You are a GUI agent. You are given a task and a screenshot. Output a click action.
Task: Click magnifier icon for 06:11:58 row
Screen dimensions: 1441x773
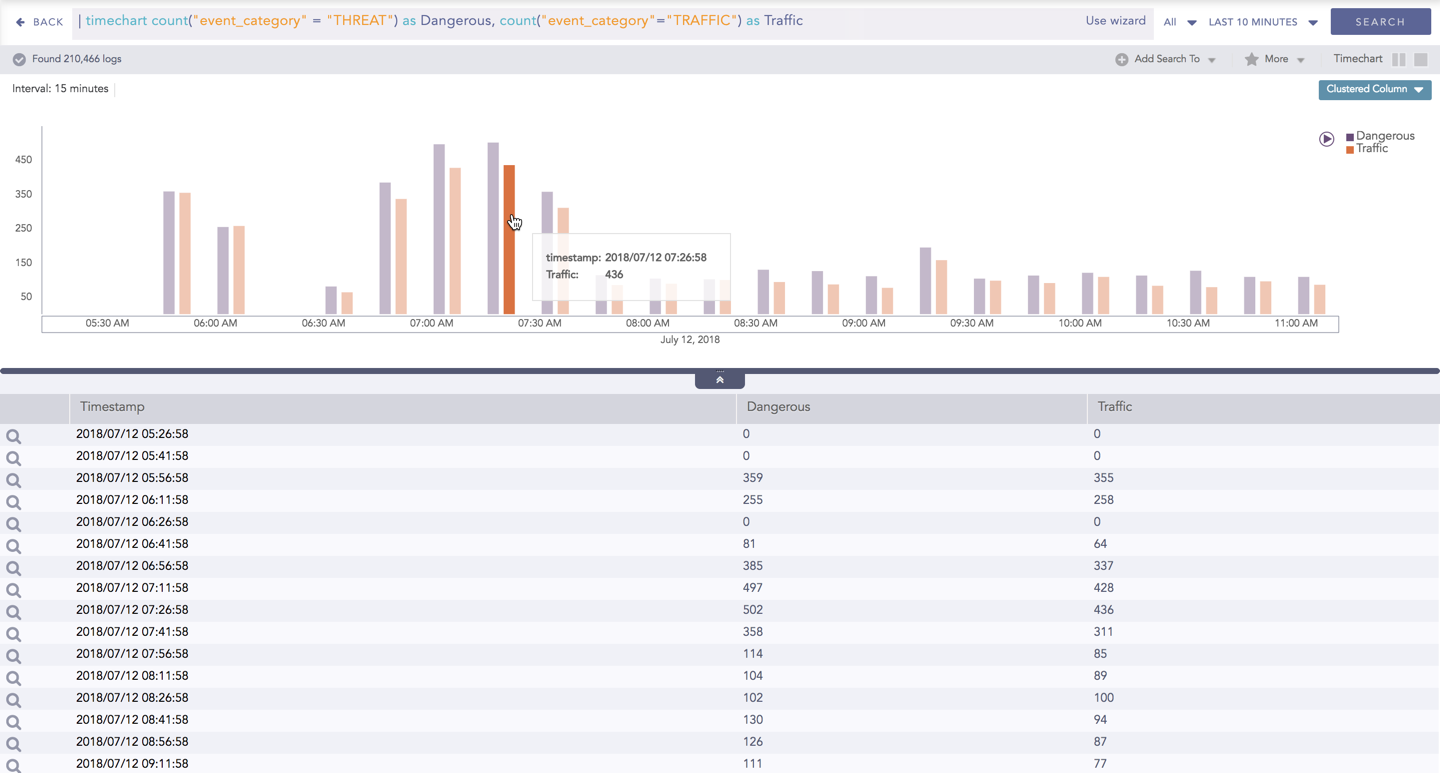coord(14,502)
